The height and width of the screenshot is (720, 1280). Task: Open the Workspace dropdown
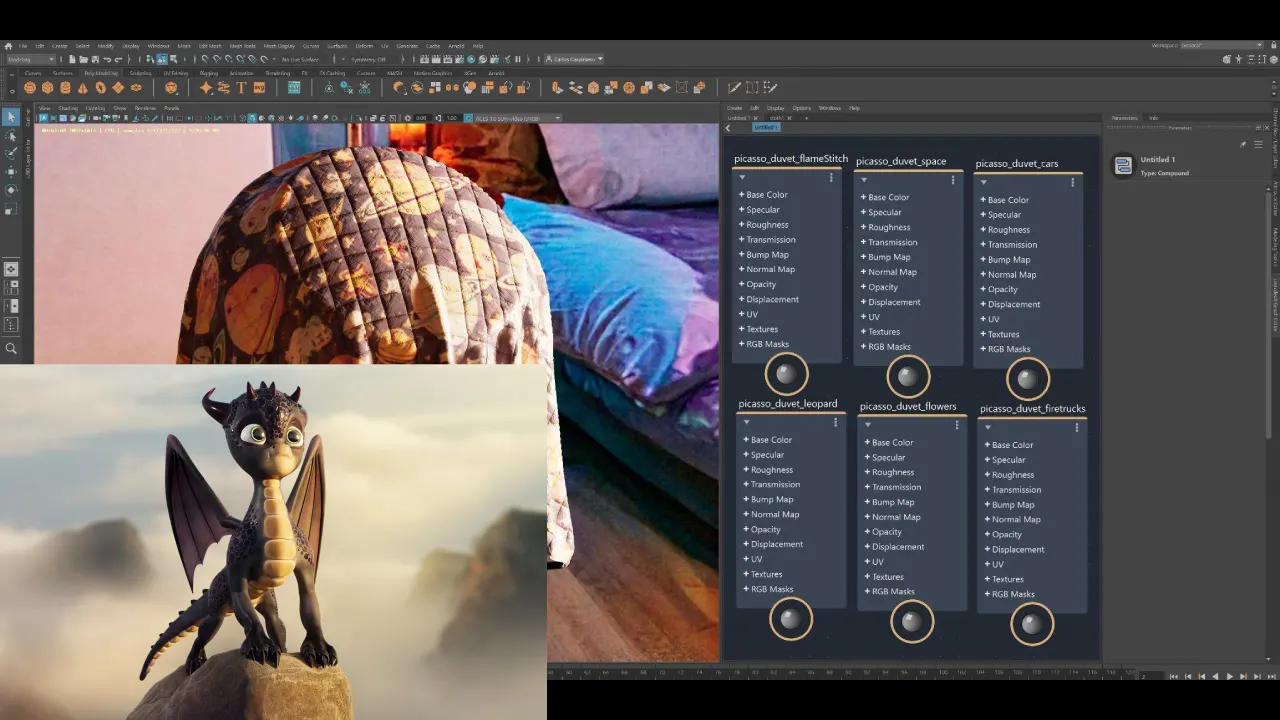1221,46
